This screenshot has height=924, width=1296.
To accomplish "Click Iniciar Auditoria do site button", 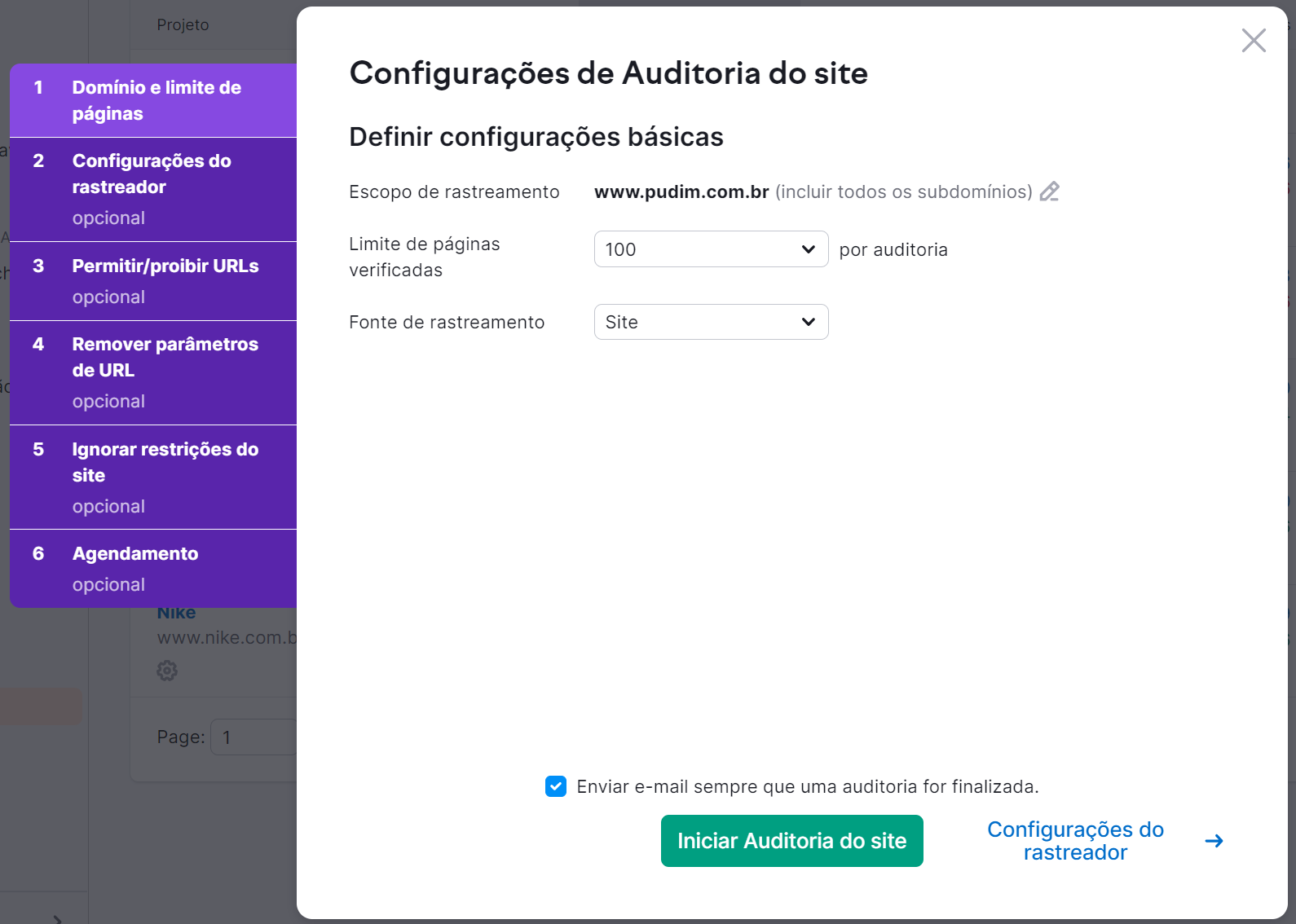I will point(791,841).
